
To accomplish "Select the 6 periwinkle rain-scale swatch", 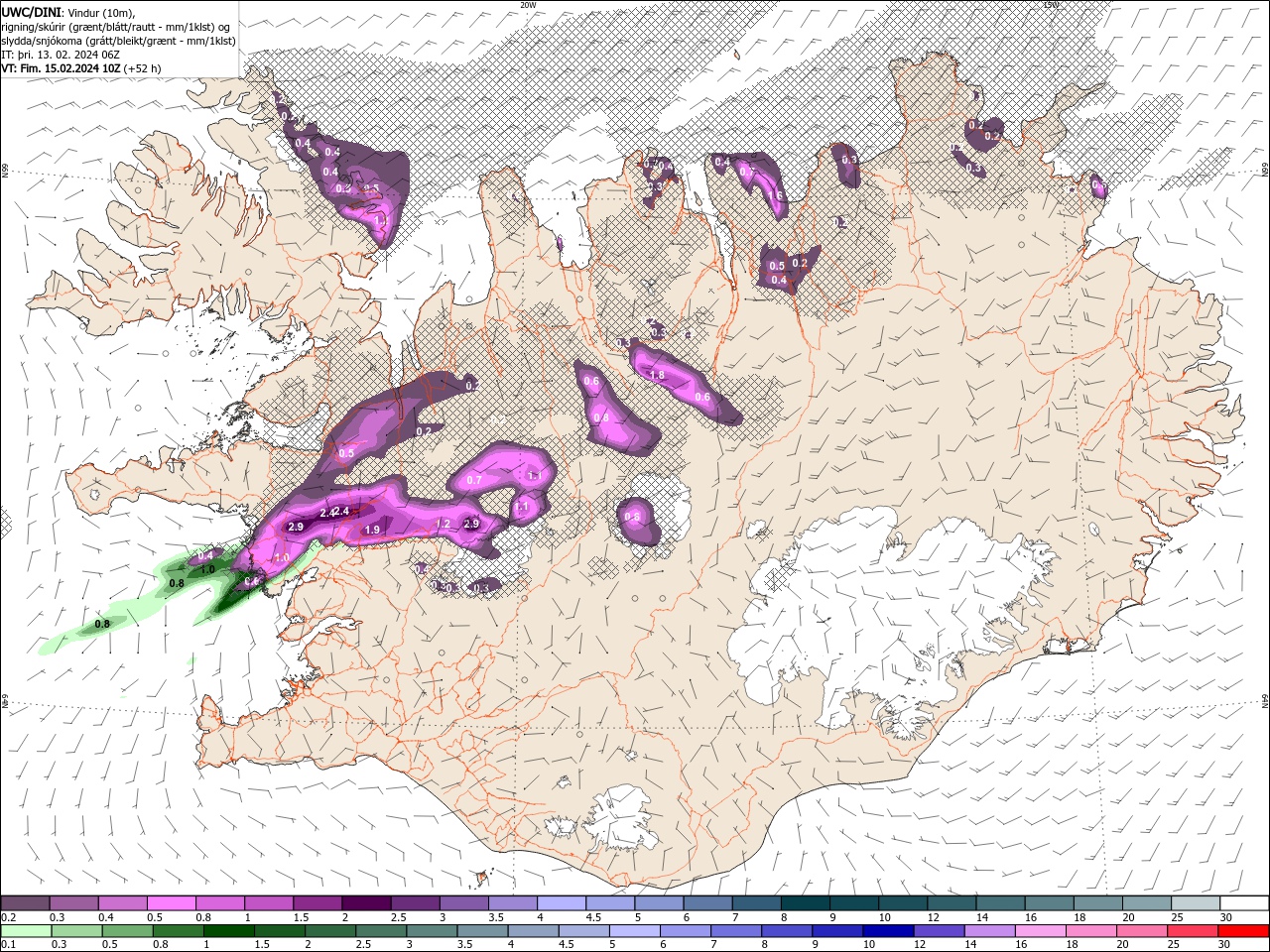I will tap(685, 931).
